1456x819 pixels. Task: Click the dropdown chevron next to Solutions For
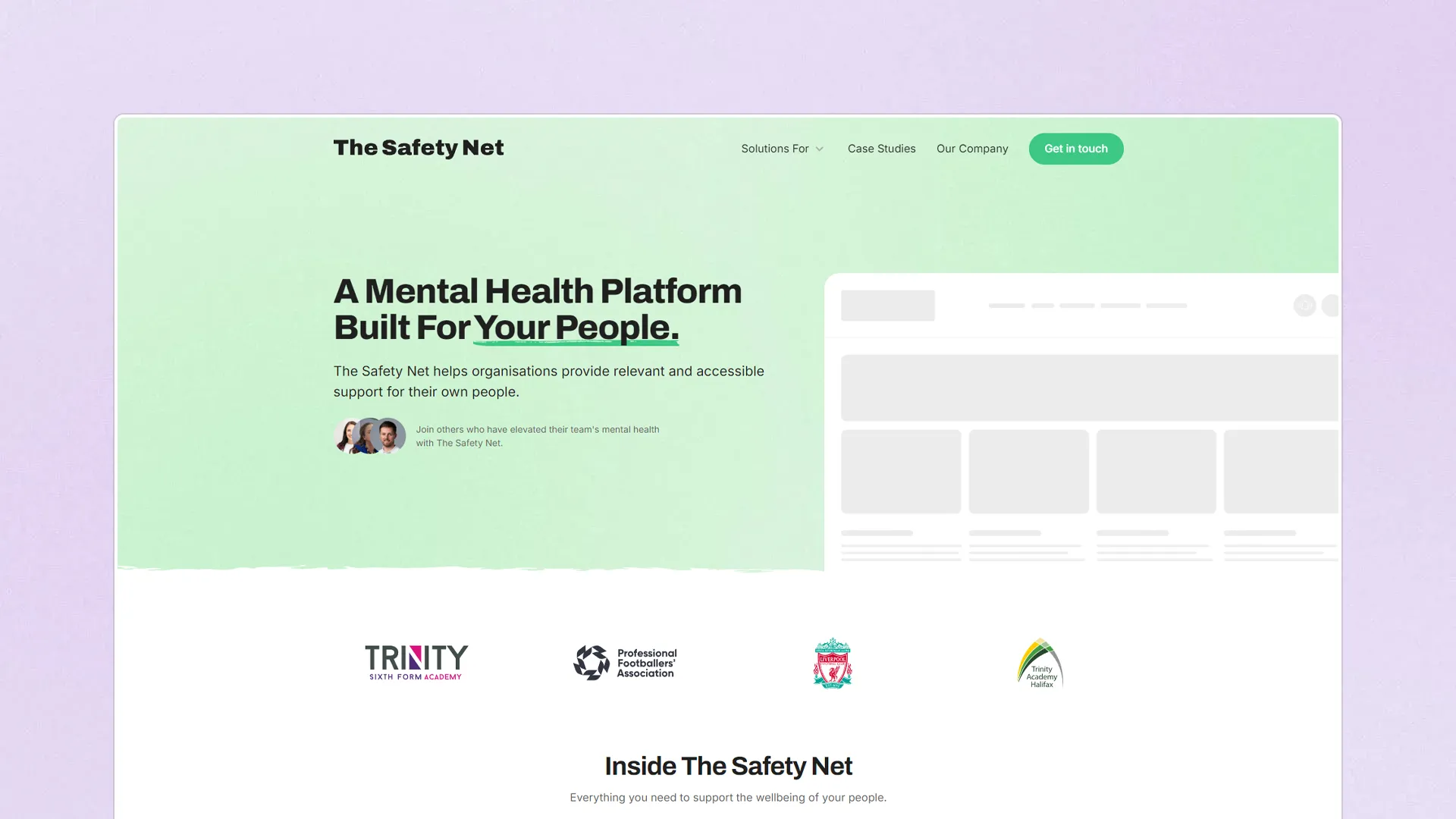coord(820,149)
